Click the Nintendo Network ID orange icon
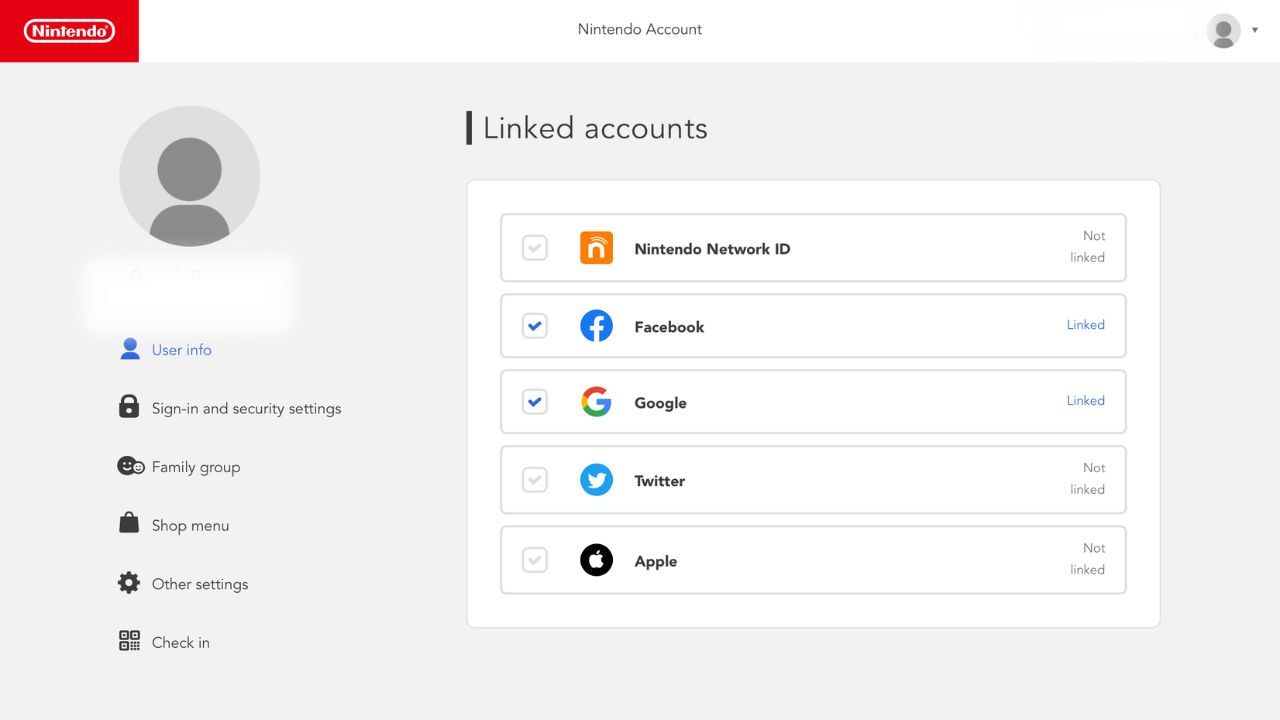 596,248
